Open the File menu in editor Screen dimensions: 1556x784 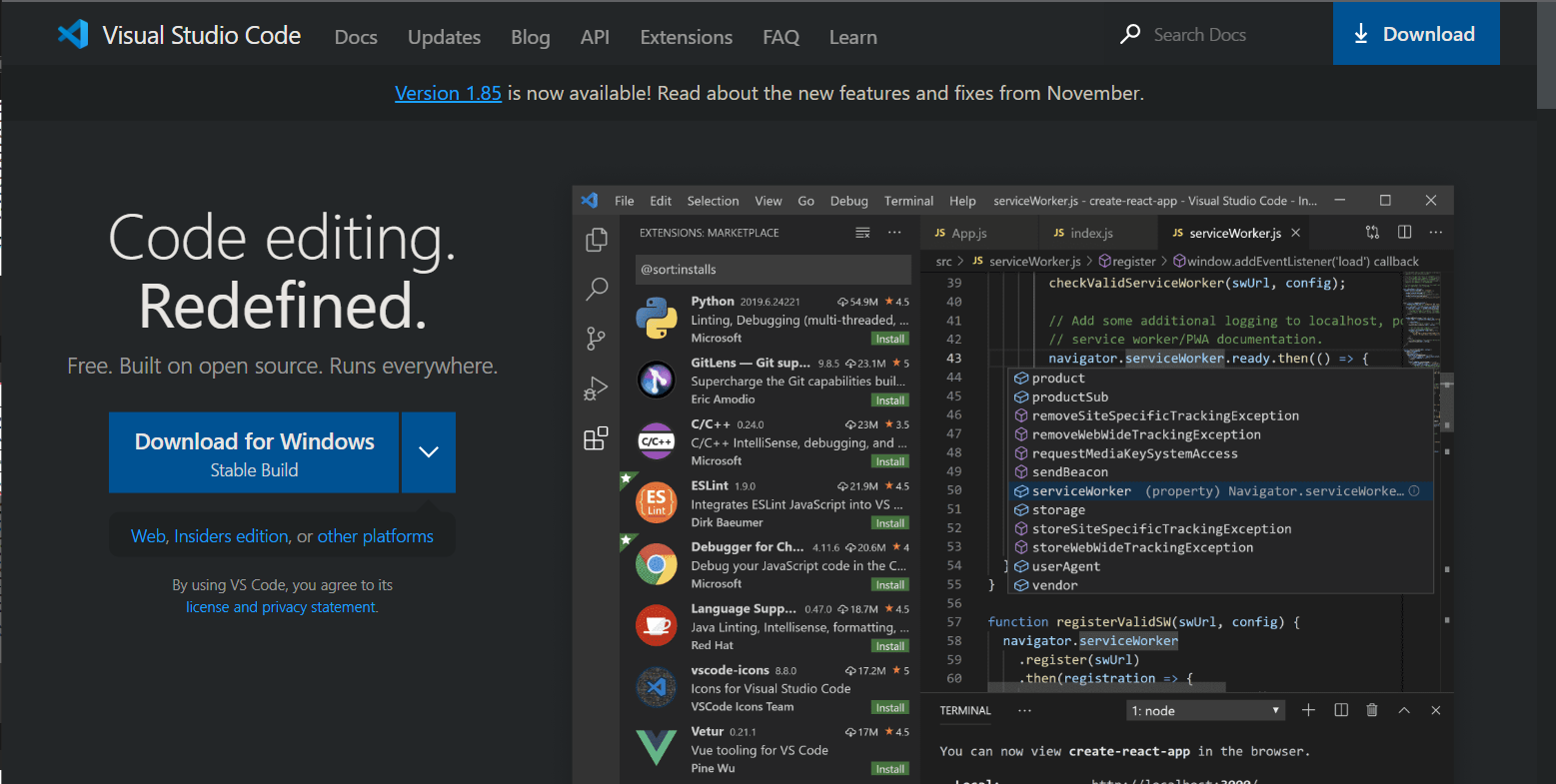(x=625, y=201)
